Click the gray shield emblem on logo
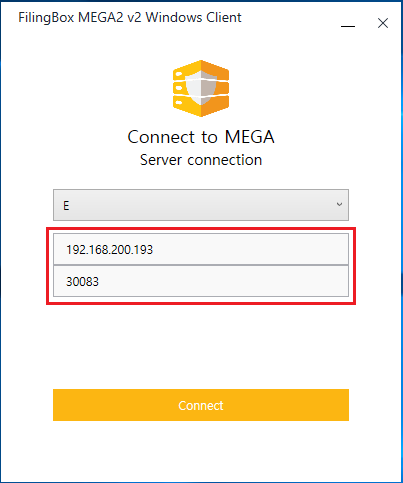403x483 pixels. click(201, 88)
